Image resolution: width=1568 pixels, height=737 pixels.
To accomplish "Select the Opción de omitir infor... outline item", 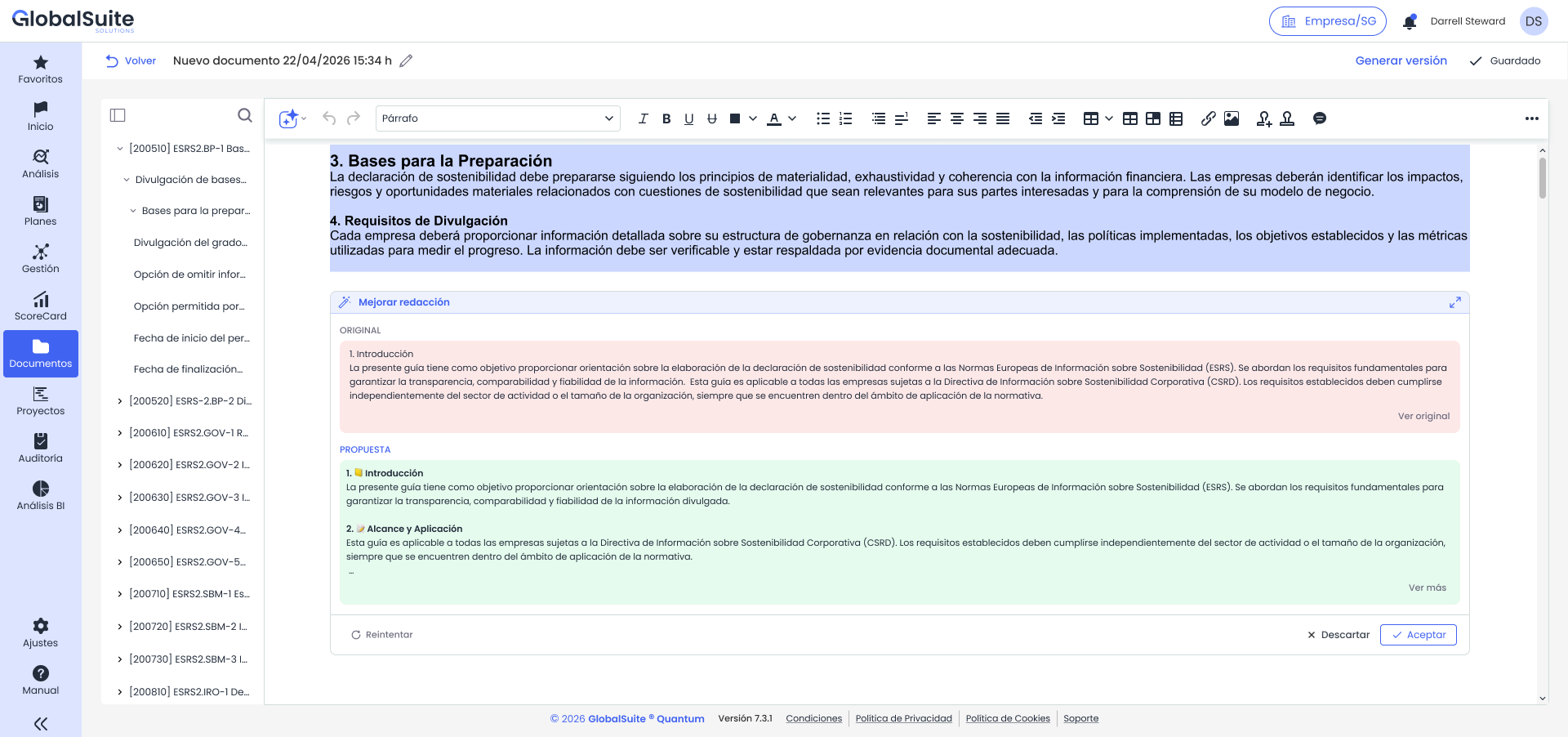I will 189,275.
